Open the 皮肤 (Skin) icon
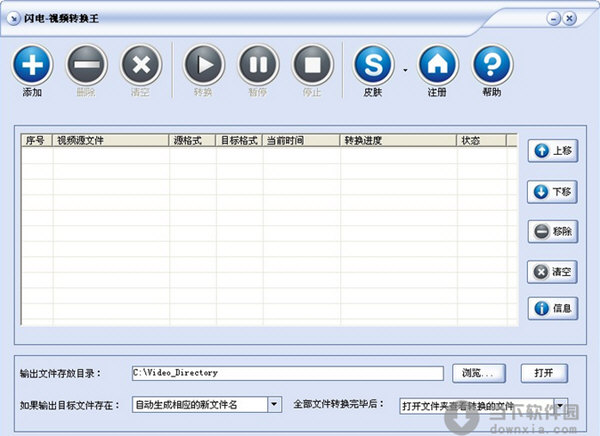 tap(374, 65)
